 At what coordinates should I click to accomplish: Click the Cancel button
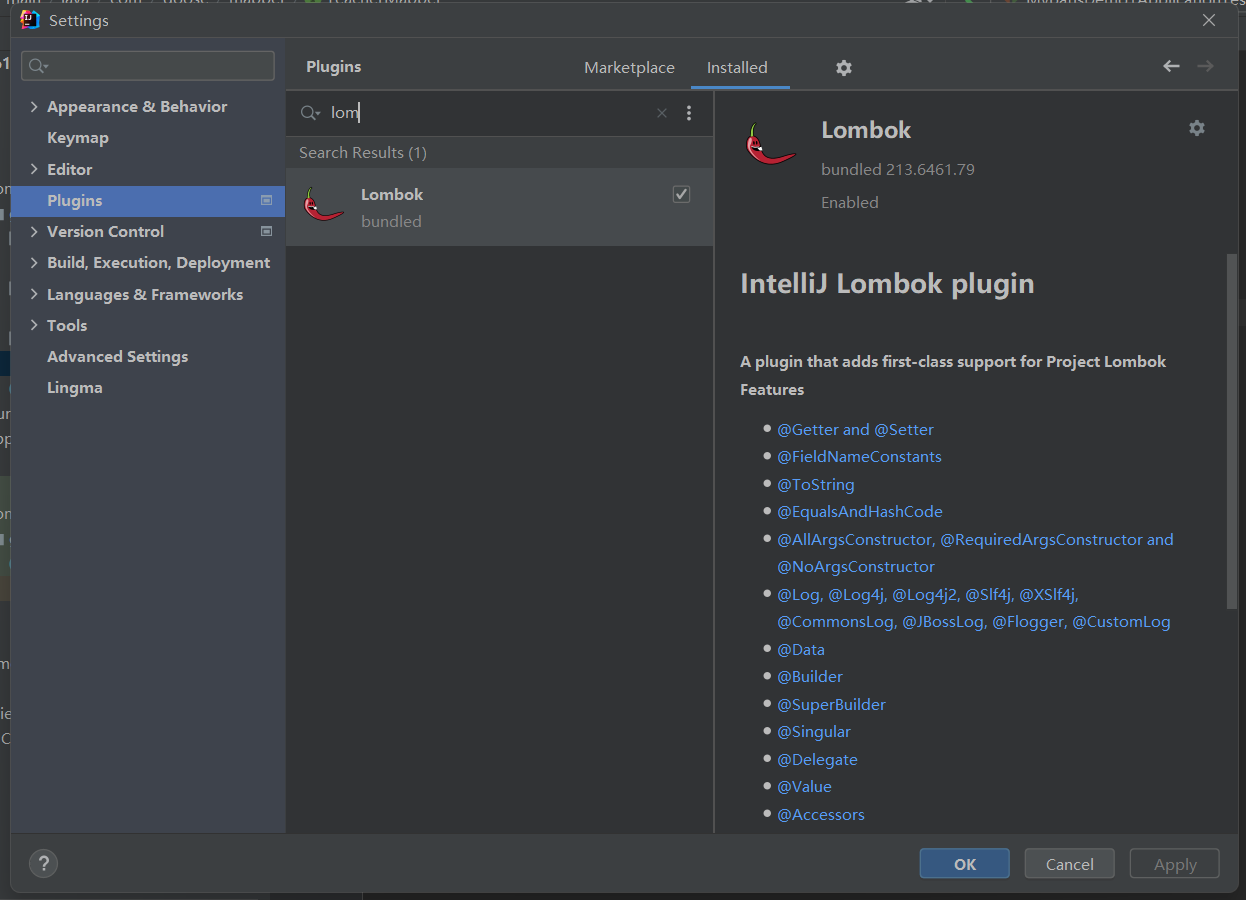coord(1069,864)
